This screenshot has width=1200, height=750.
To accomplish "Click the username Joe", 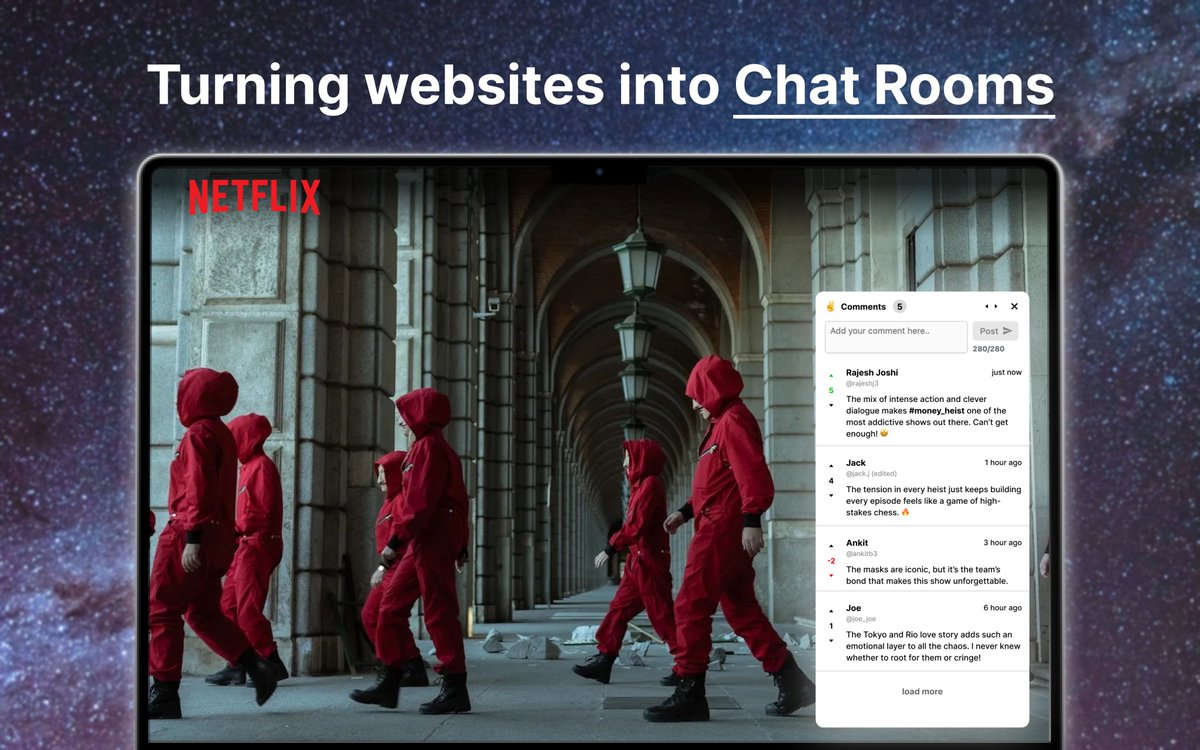I will [853, 608].
